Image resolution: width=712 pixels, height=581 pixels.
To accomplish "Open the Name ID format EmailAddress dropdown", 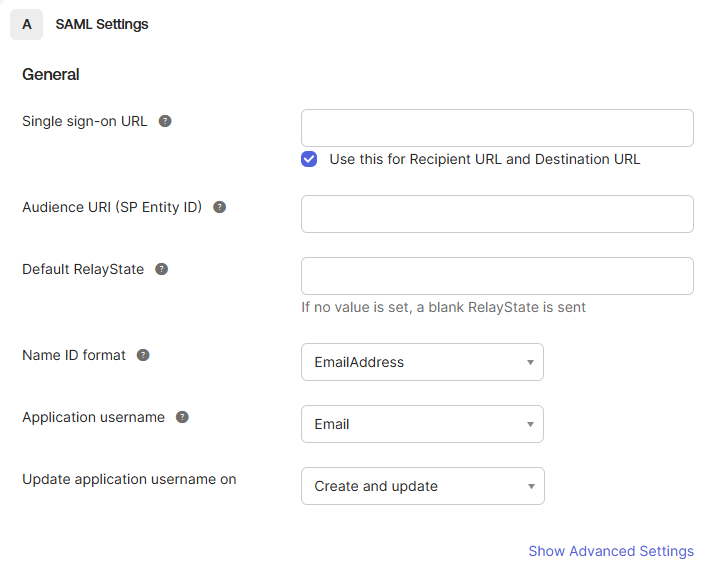I will (422, 362).
